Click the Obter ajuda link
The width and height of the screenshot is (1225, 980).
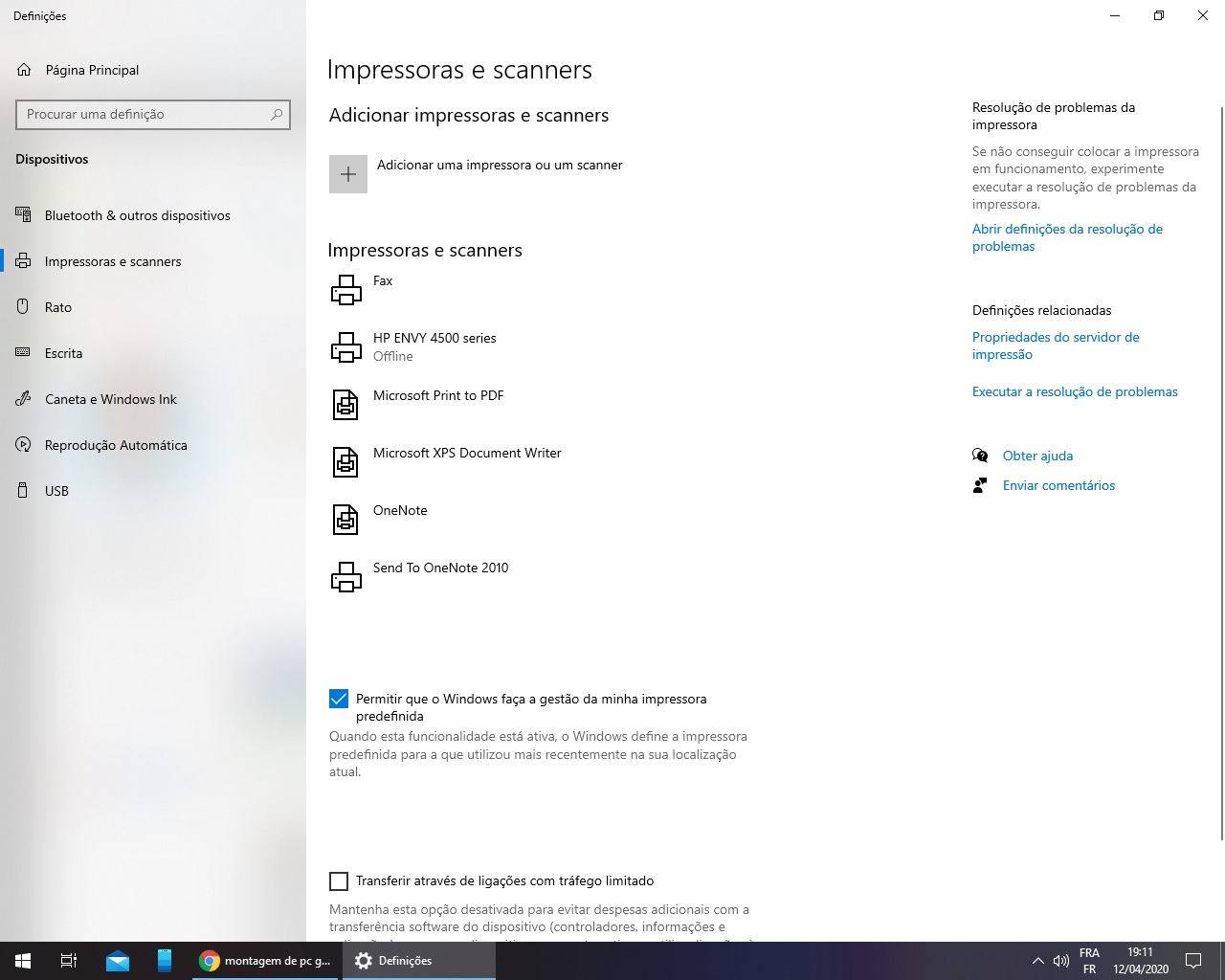pyautogui.click(x=1037, y=456)
